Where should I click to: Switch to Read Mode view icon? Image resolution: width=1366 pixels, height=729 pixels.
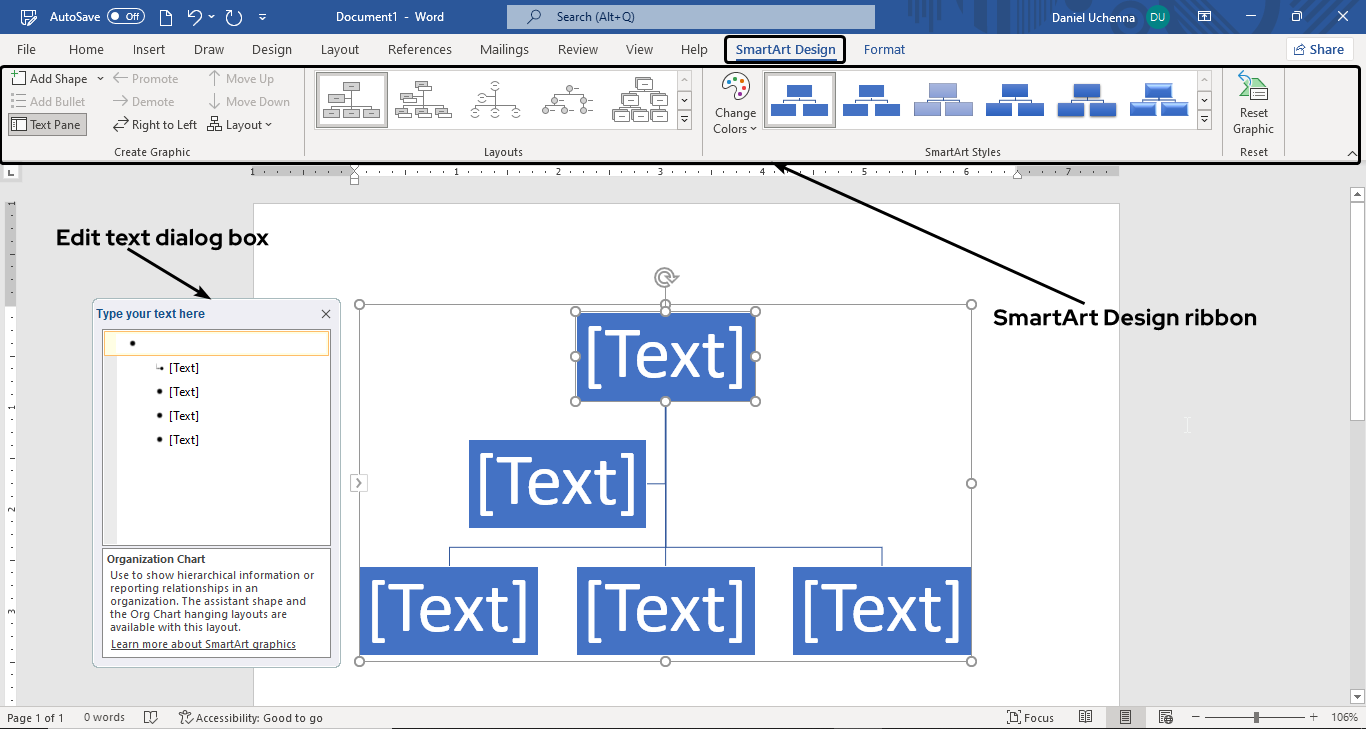coord(1086,717)
